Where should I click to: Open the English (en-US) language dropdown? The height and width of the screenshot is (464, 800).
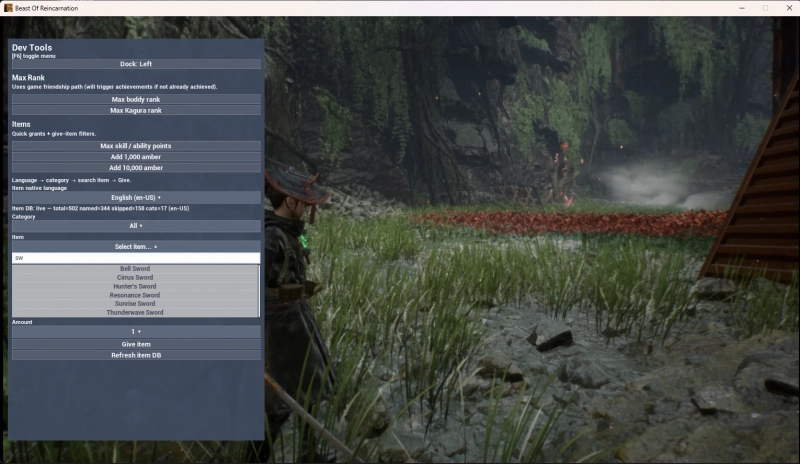coord(136,198)
